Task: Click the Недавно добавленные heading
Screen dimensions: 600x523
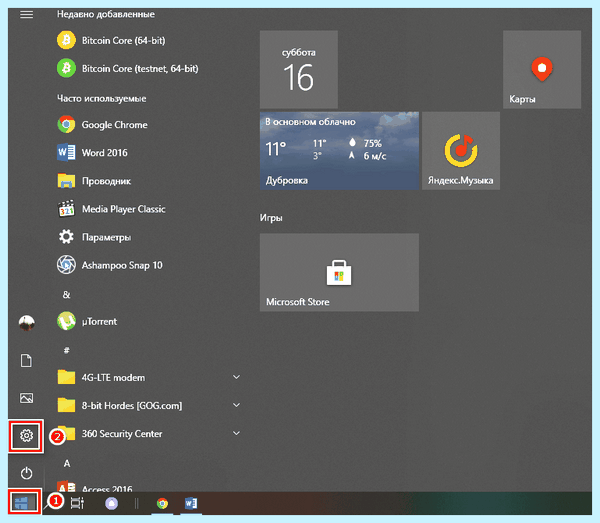Action: pos(106,14)
